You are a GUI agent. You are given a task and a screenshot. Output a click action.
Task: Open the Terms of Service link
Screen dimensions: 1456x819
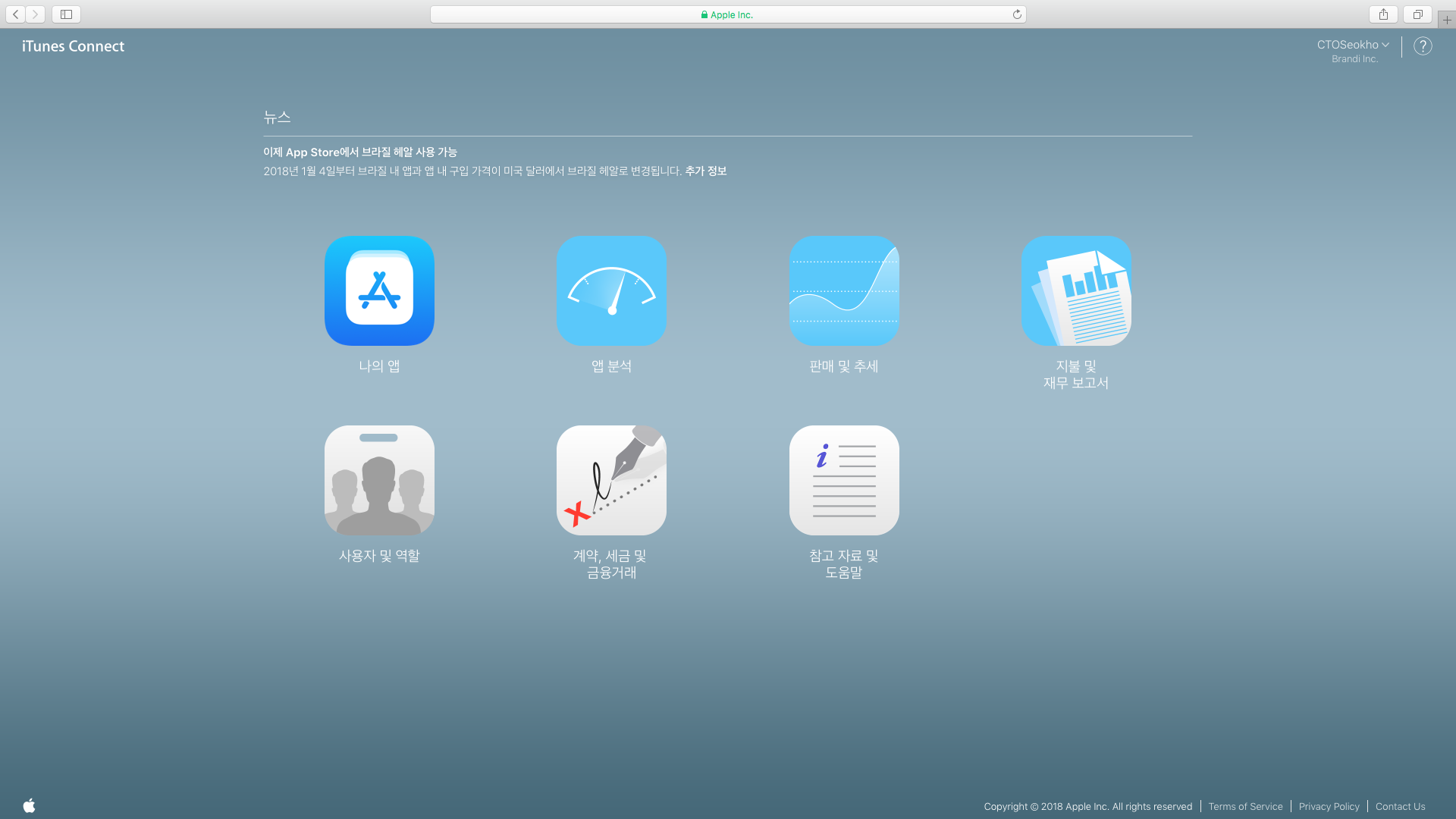click(1245, 807)
